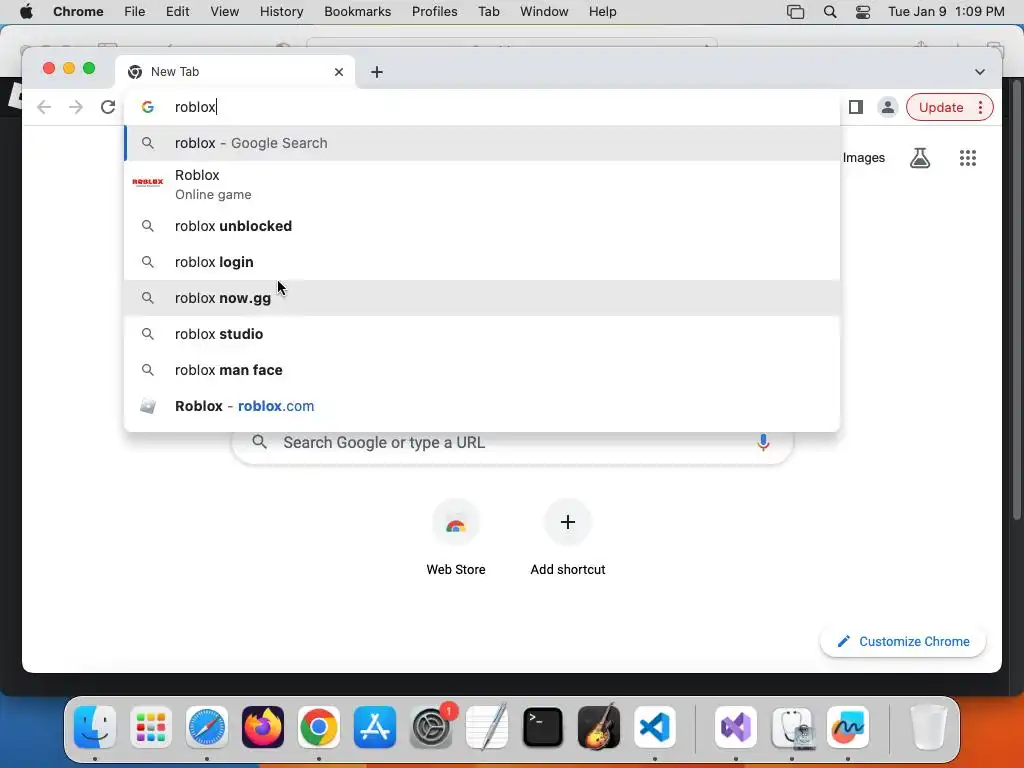Screen dimensions: 1024x768
Task: Select 'roblox login' suggestion
Action: (482, 262)
